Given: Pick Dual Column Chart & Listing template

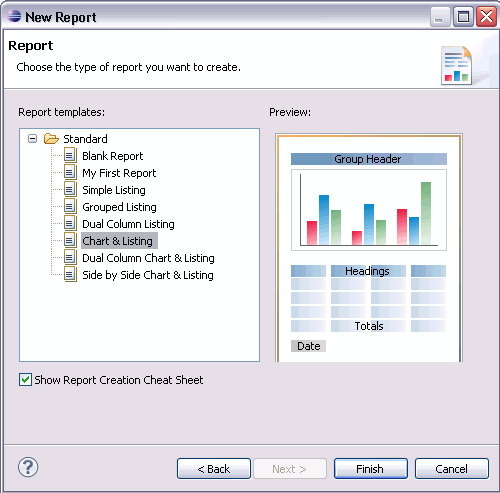Looking at the screenshot, I should 148,258.
